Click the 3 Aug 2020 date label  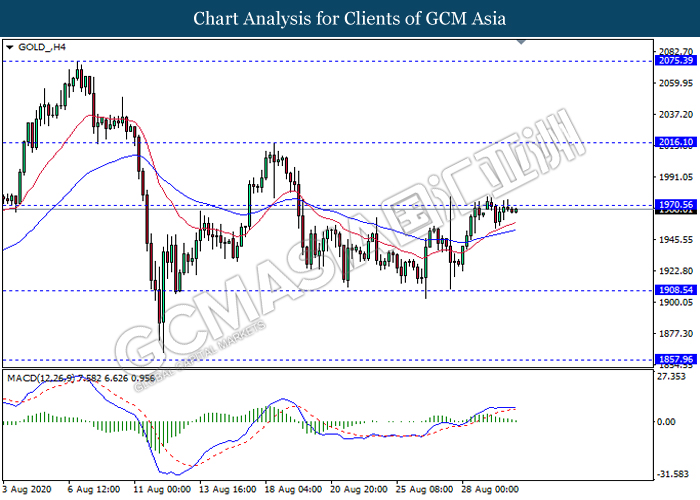(x=27, y=490)
